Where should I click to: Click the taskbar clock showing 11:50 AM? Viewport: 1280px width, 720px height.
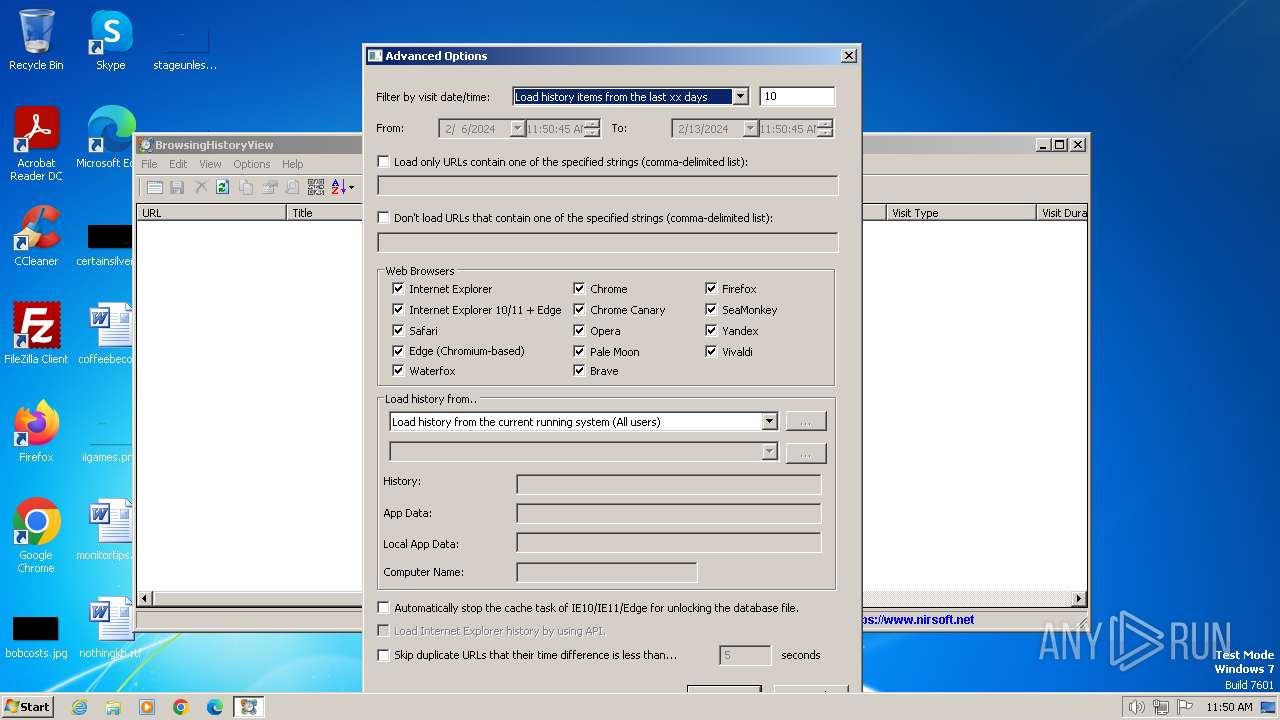1229,707
